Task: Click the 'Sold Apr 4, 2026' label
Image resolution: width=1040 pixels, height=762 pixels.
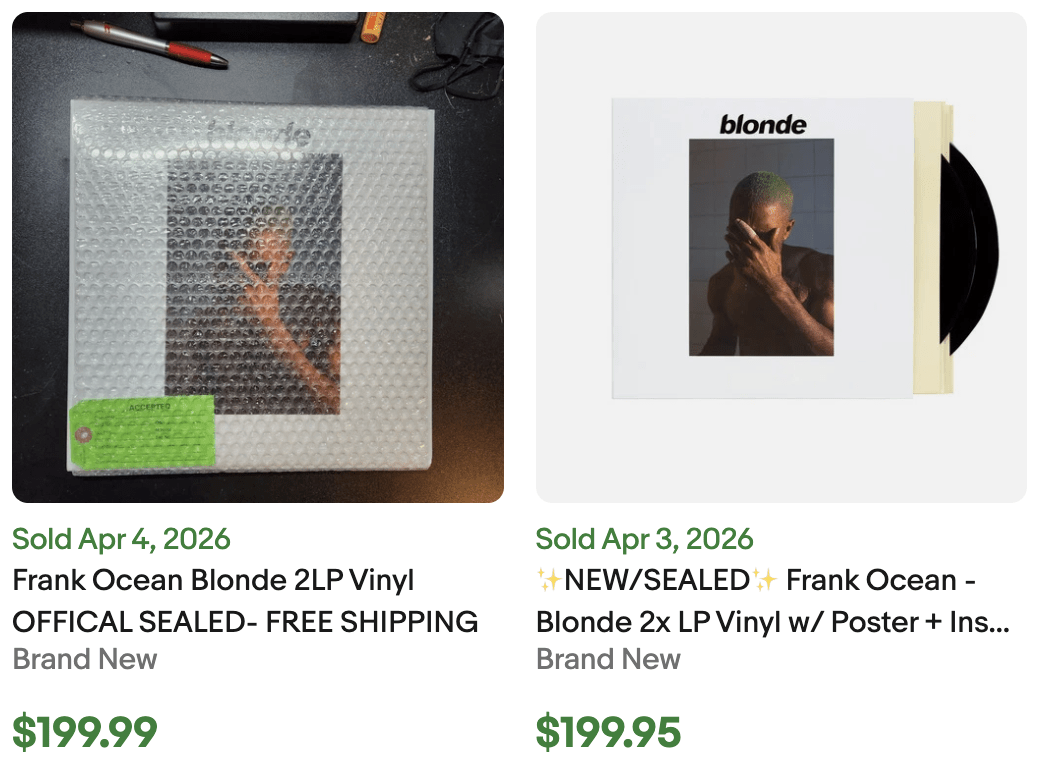Action: (120, 539)
